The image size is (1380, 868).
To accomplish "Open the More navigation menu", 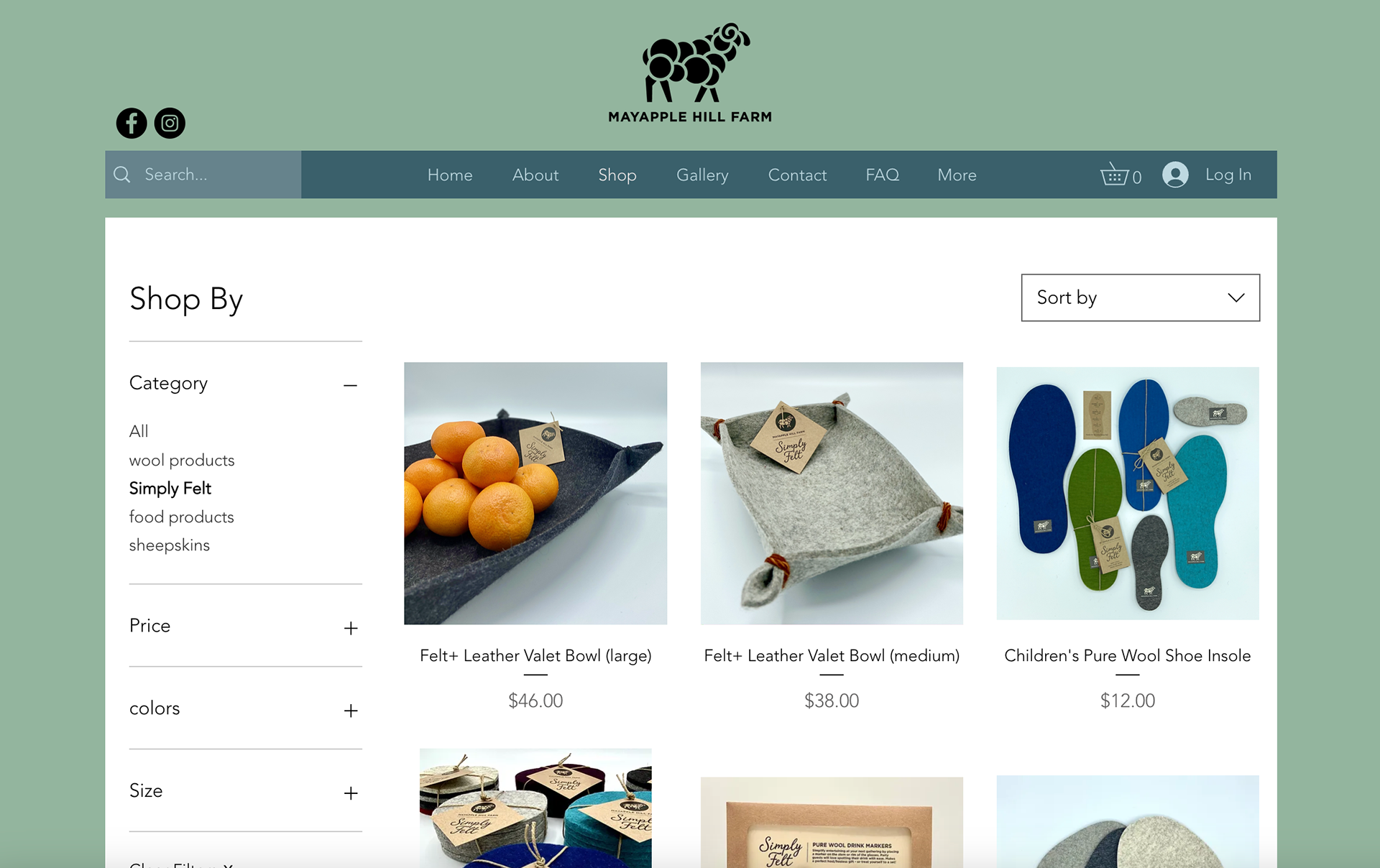I will pyautogui.click(x=957, y=175).
